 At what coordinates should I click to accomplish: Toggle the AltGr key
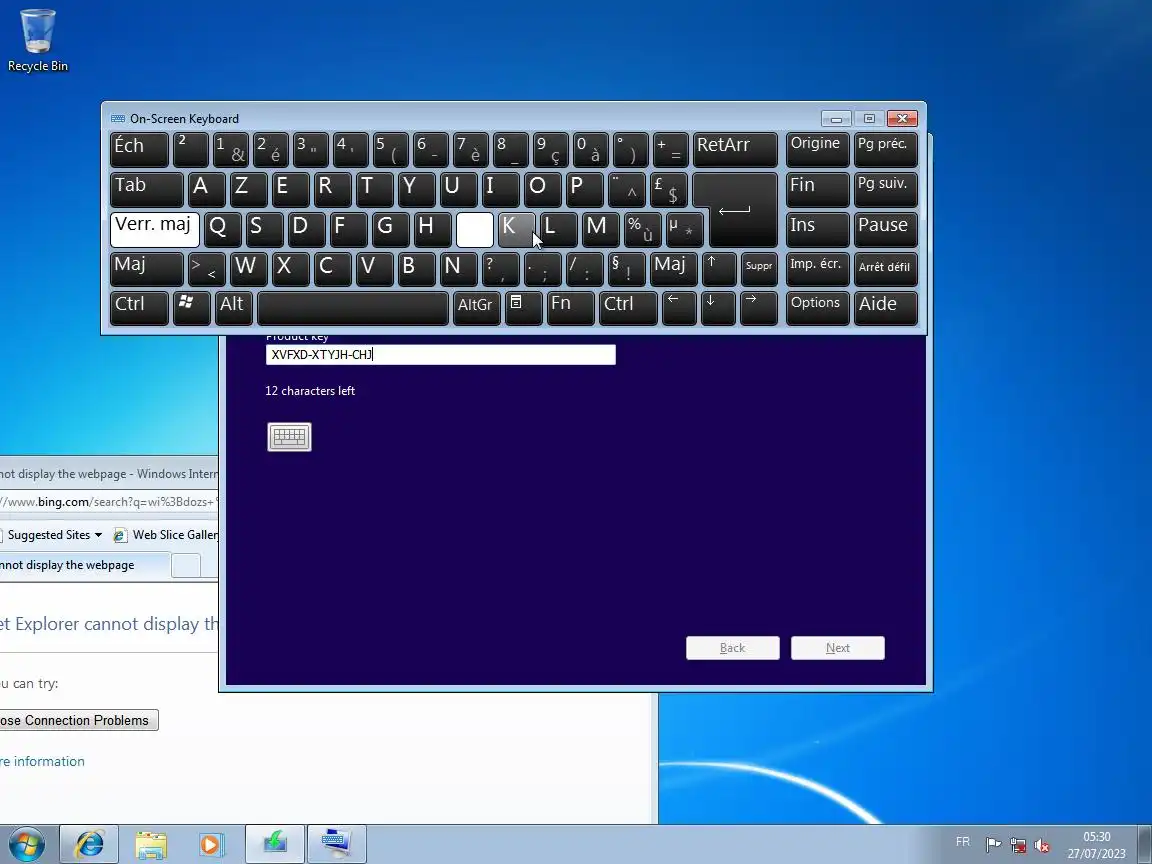tap(476, 308)
